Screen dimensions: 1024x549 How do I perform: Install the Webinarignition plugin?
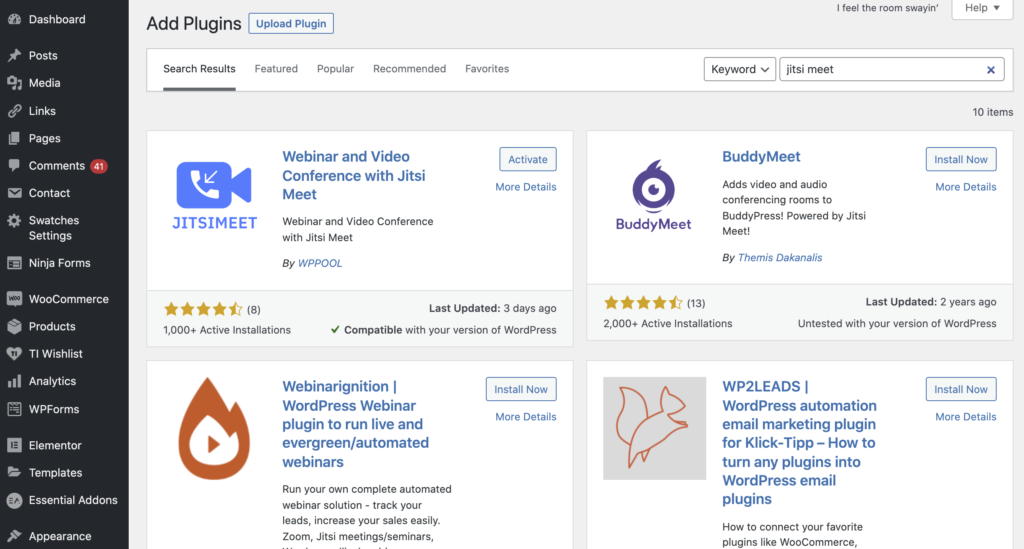[520, 389]
